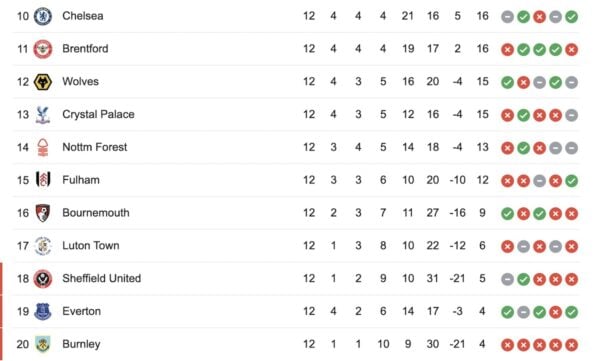Image resolution: width=600 pixels, height=361 pixels.
Task: Click the Chelsea club crest
Action: (43, 16)
